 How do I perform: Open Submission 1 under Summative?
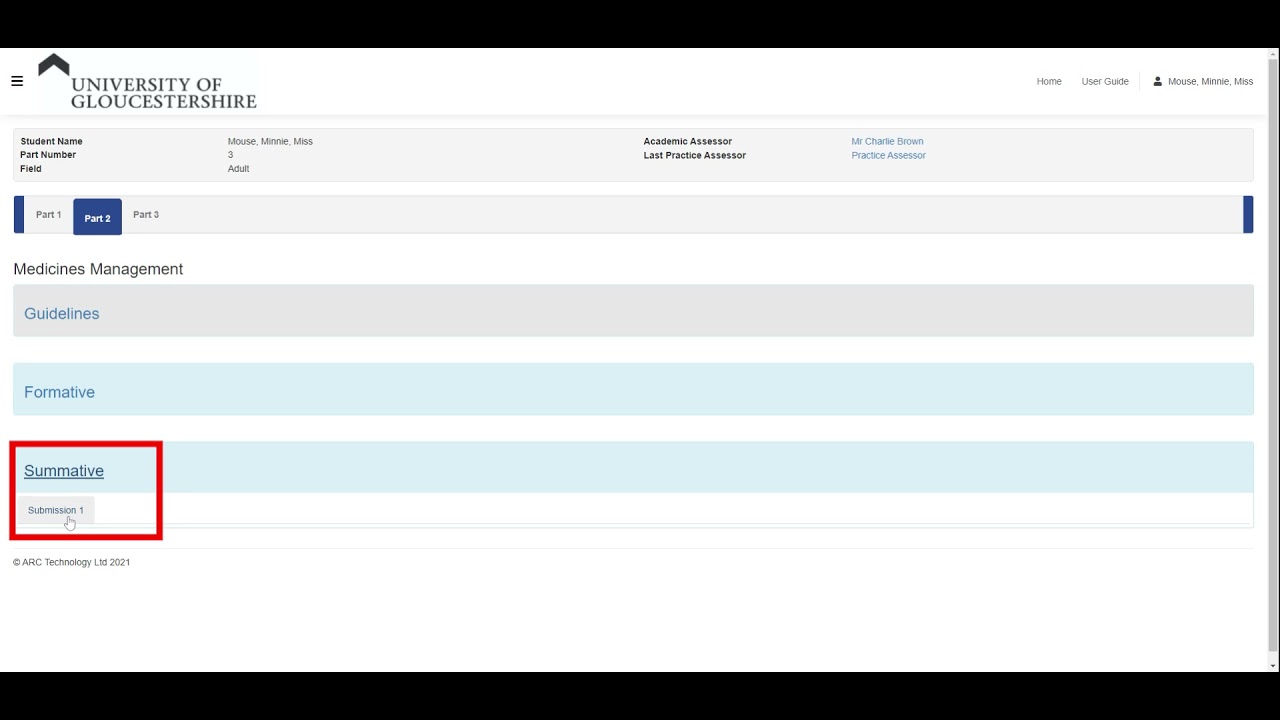pyautogui.click(x=56, y=510)
